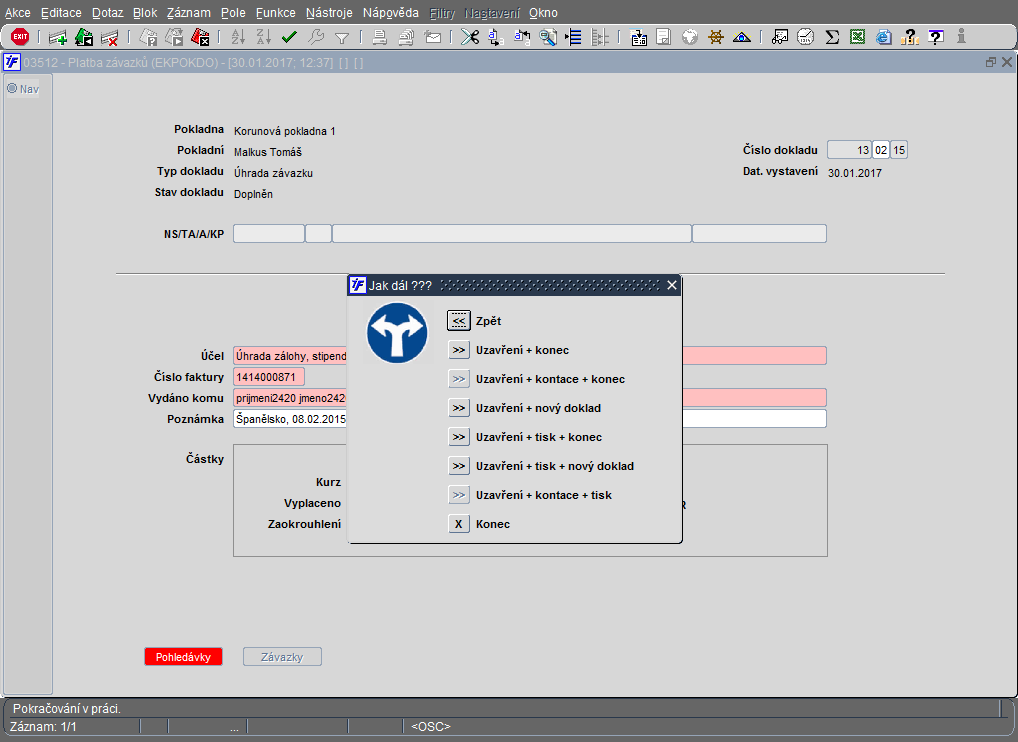The height and width of the screenshot is (742, 1018).
Task: Click the red EXIT stop-sign icon
Action: click(x=20, y=37)
